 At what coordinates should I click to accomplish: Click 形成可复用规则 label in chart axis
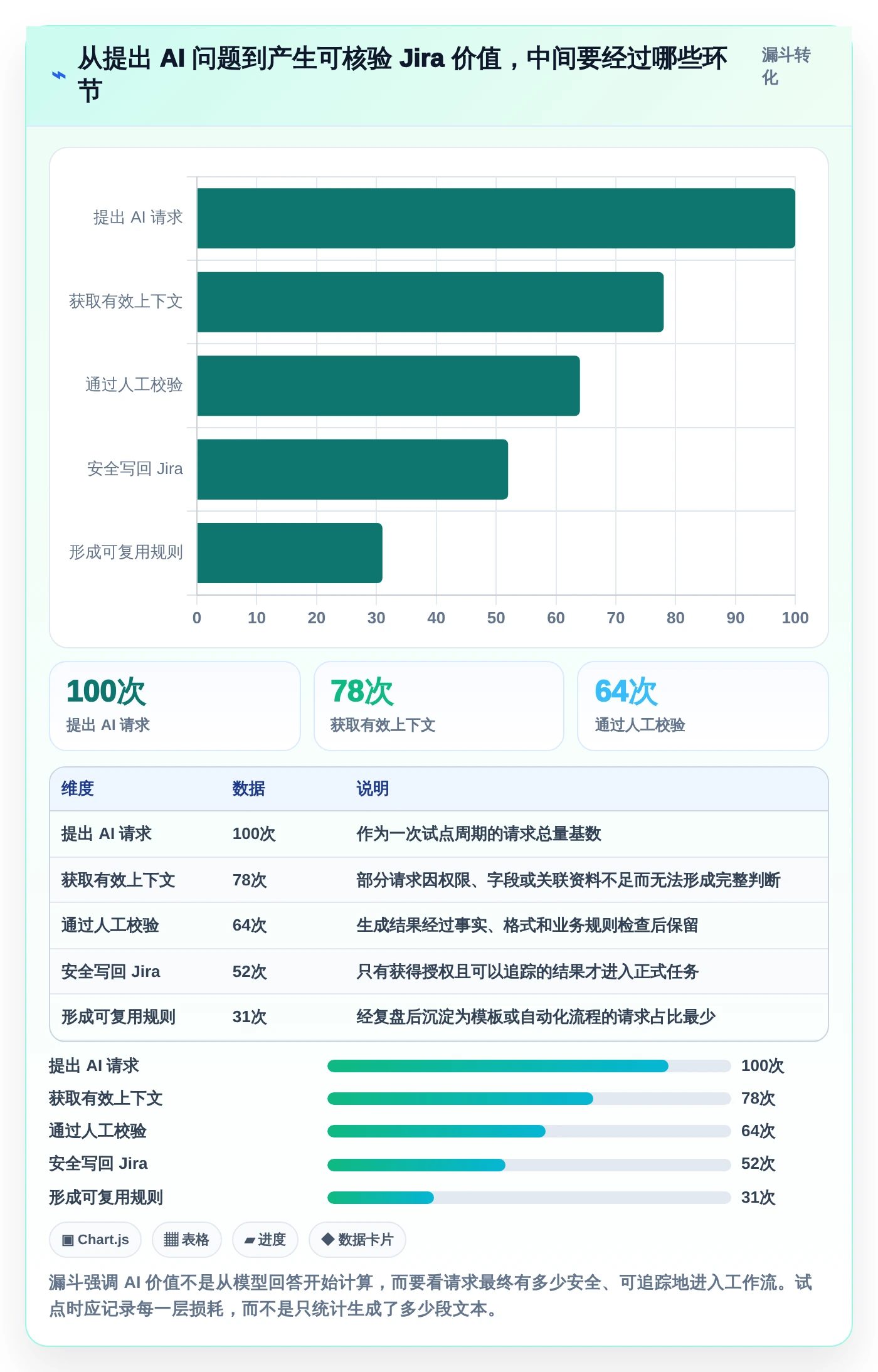(x=126, y=552)
